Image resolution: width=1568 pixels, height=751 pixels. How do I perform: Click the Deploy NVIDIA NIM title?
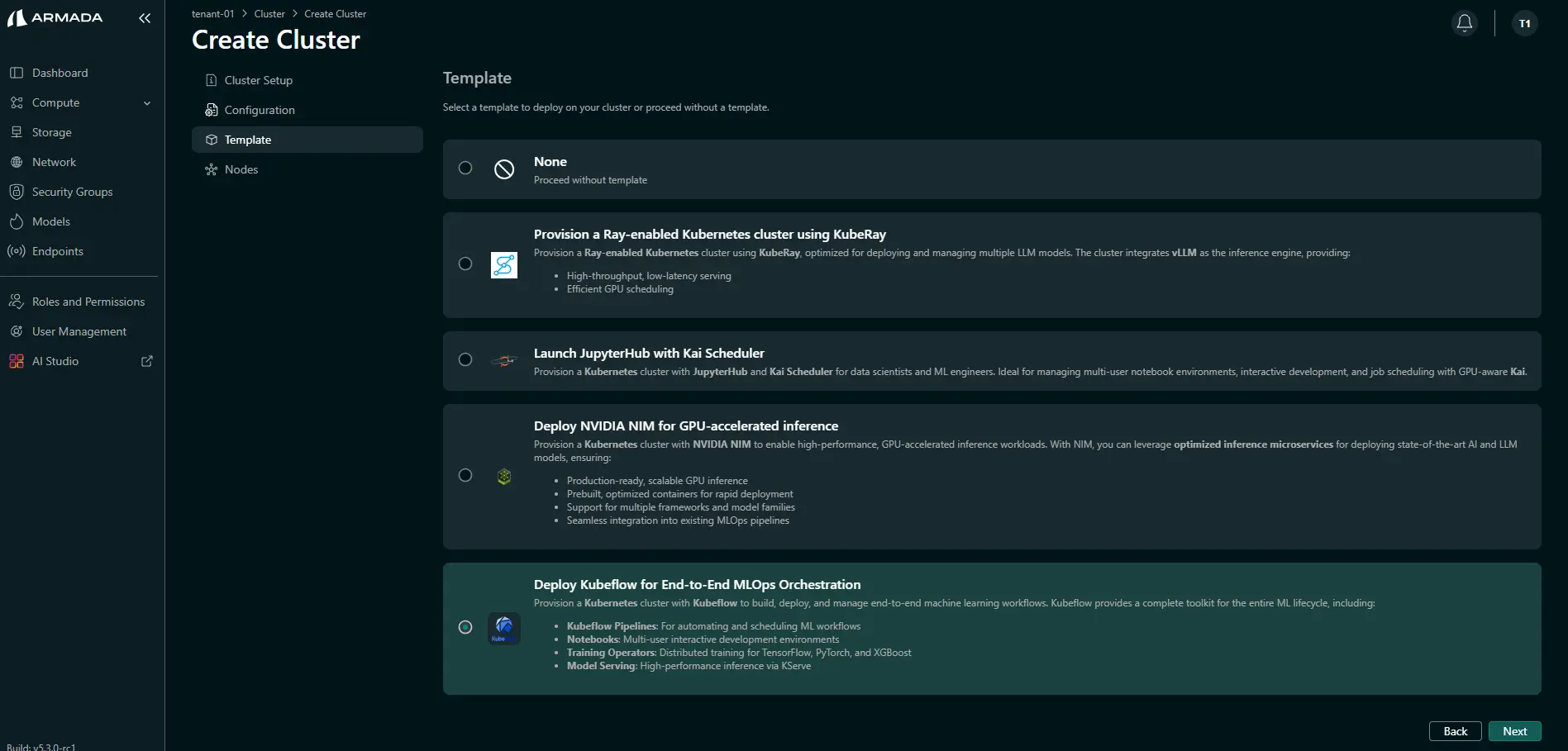[x=686, y=426]
